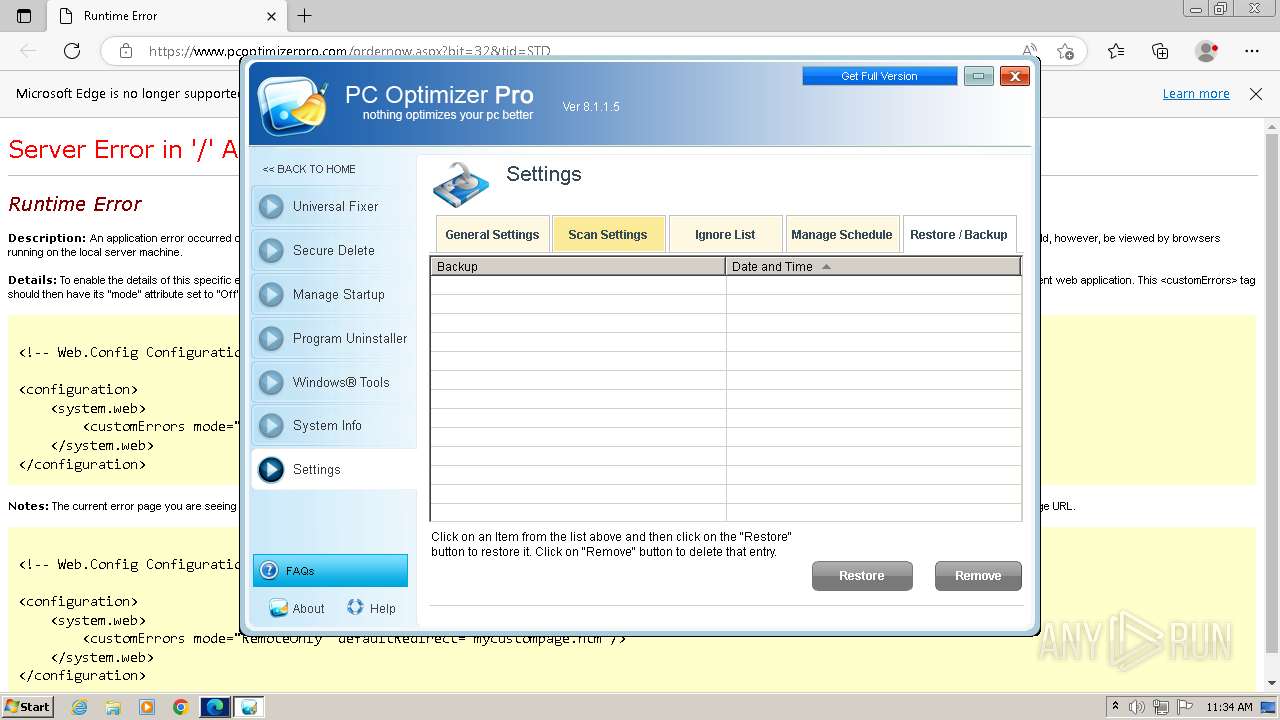
Task: Close the PC Optimizer Pro window
Action: (x=1015, y=76)
